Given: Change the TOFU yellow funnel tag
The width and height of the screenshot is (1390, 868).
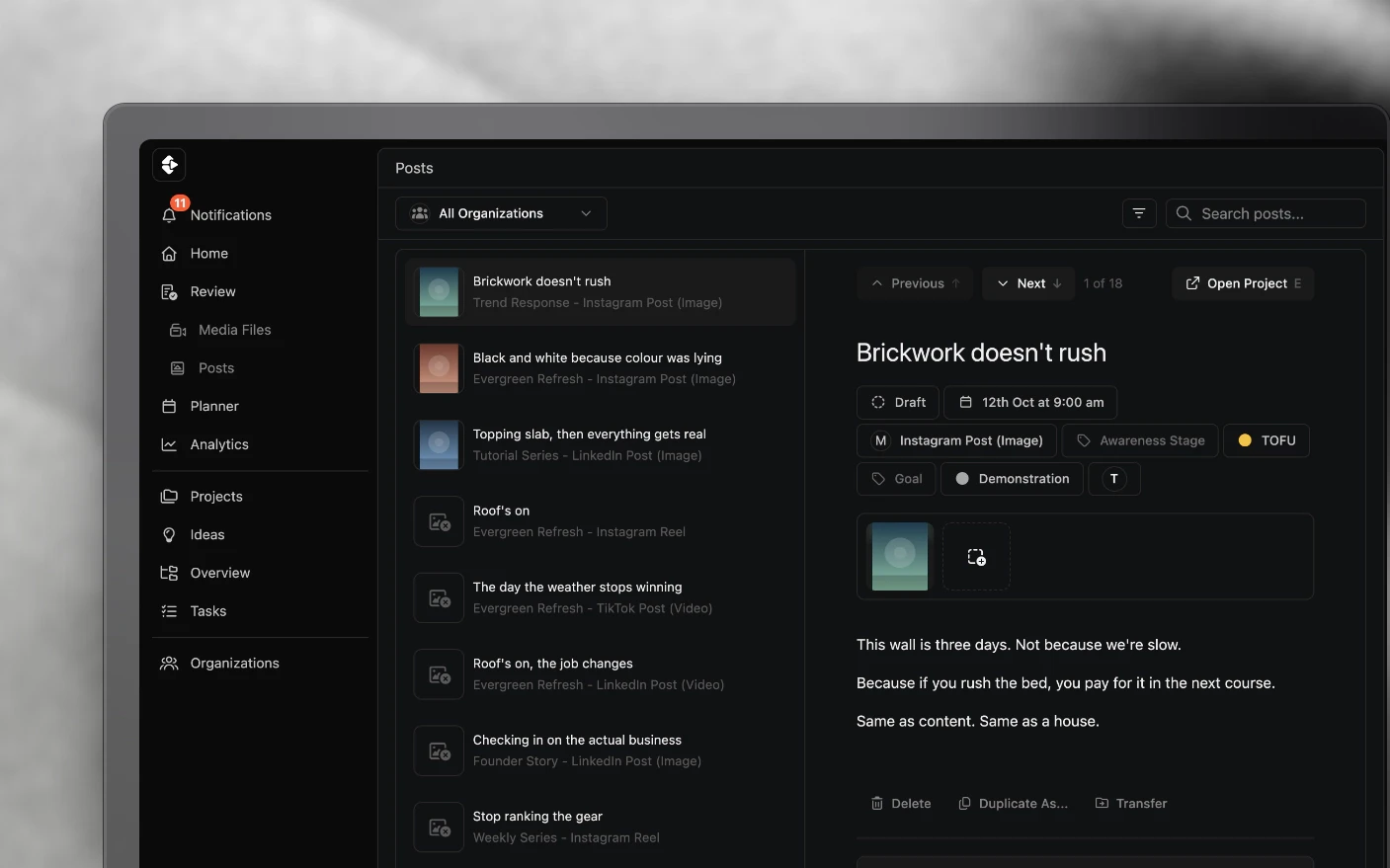Looking at the screenshot, I should click(1267, 440).
